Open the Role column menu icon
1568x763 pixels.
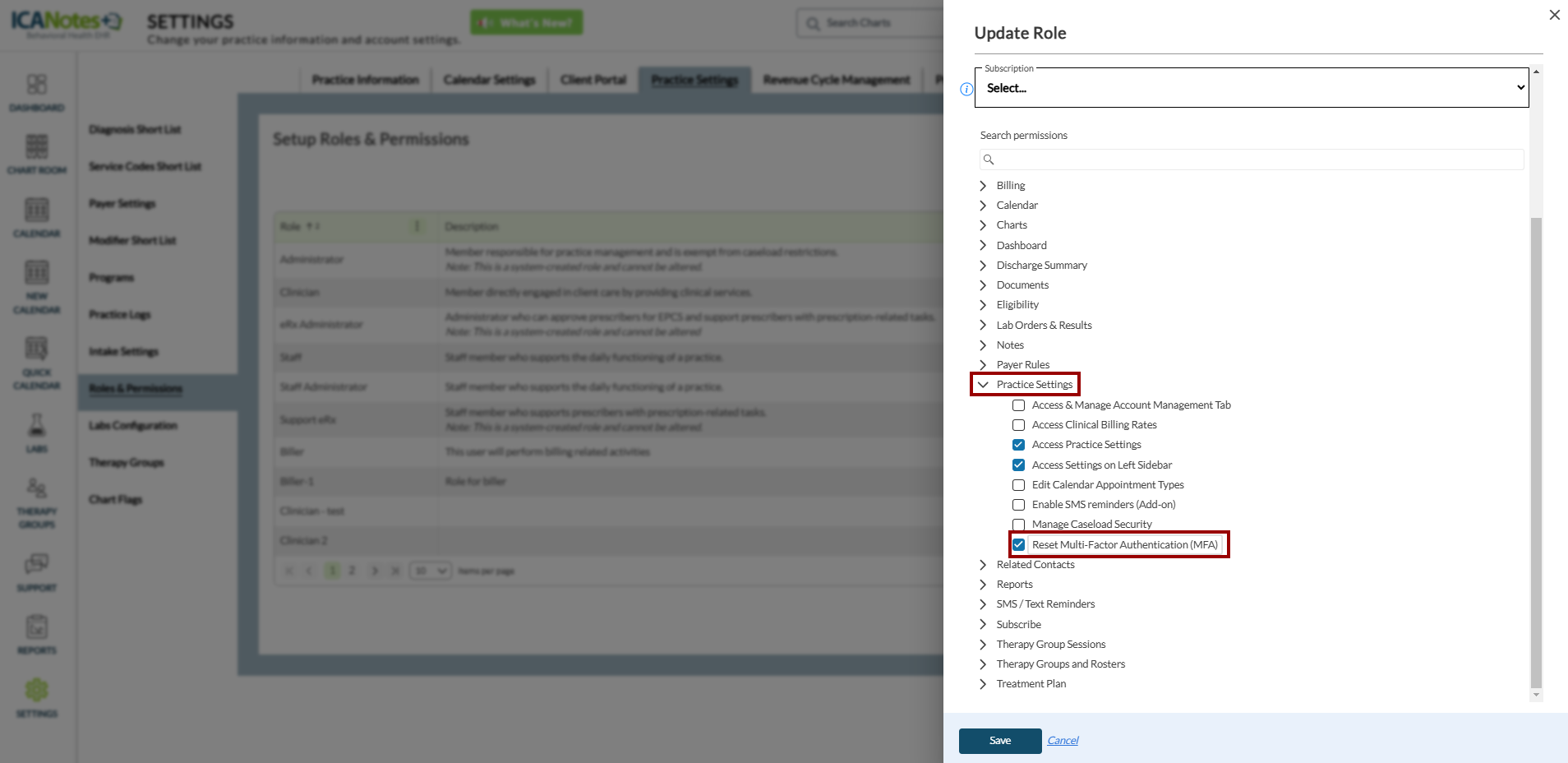[x=417, y=226]
